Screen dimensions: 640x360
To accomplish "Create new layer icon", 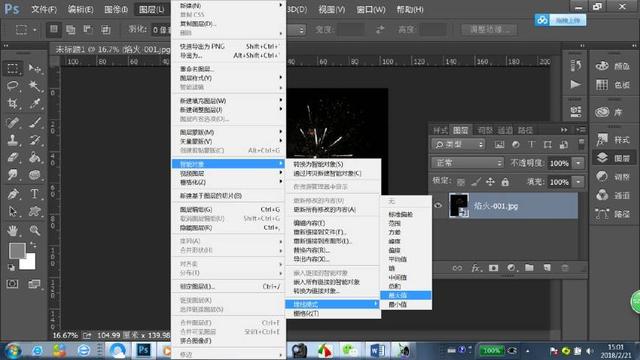I will [547, 268].
